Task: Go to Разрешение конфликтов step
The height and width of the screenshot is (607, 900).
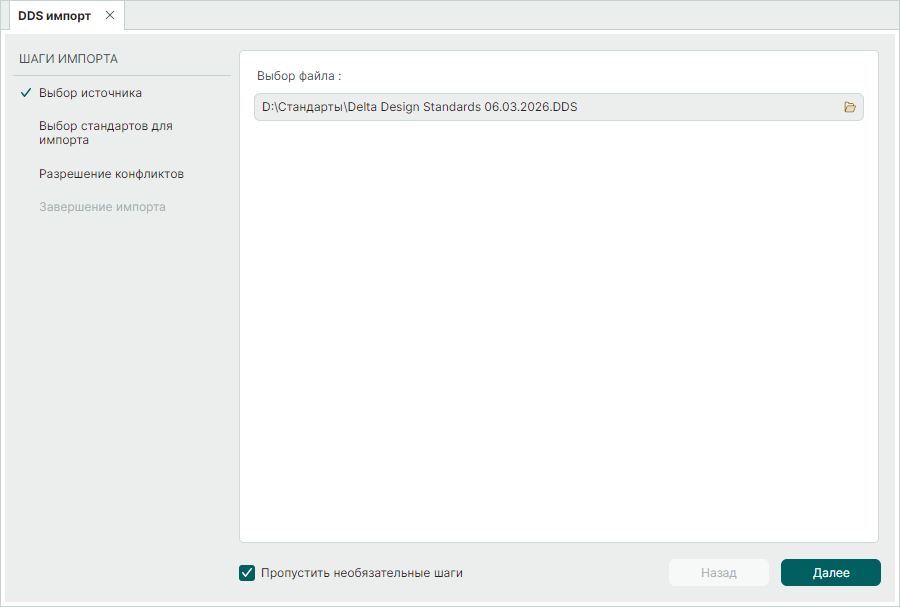Action: point(111,174)
